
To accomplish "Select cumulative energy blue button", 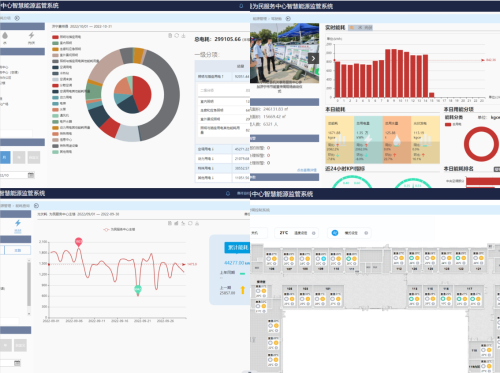I will pos(237,248).
